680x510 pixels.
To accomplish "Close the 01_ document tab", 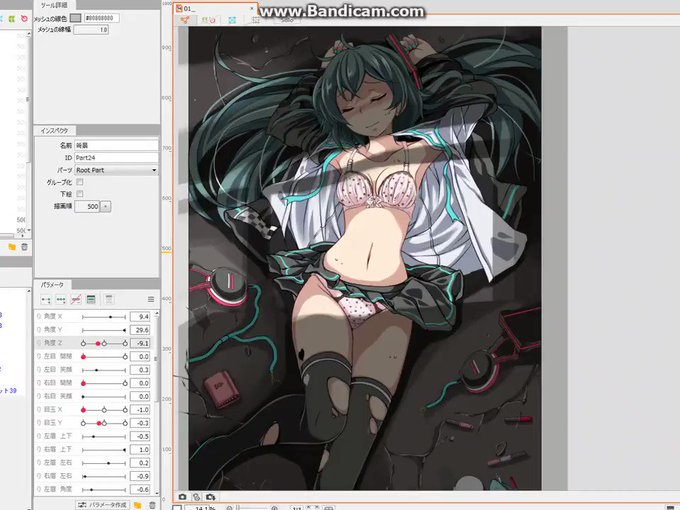I will click(x=252, y=8).
